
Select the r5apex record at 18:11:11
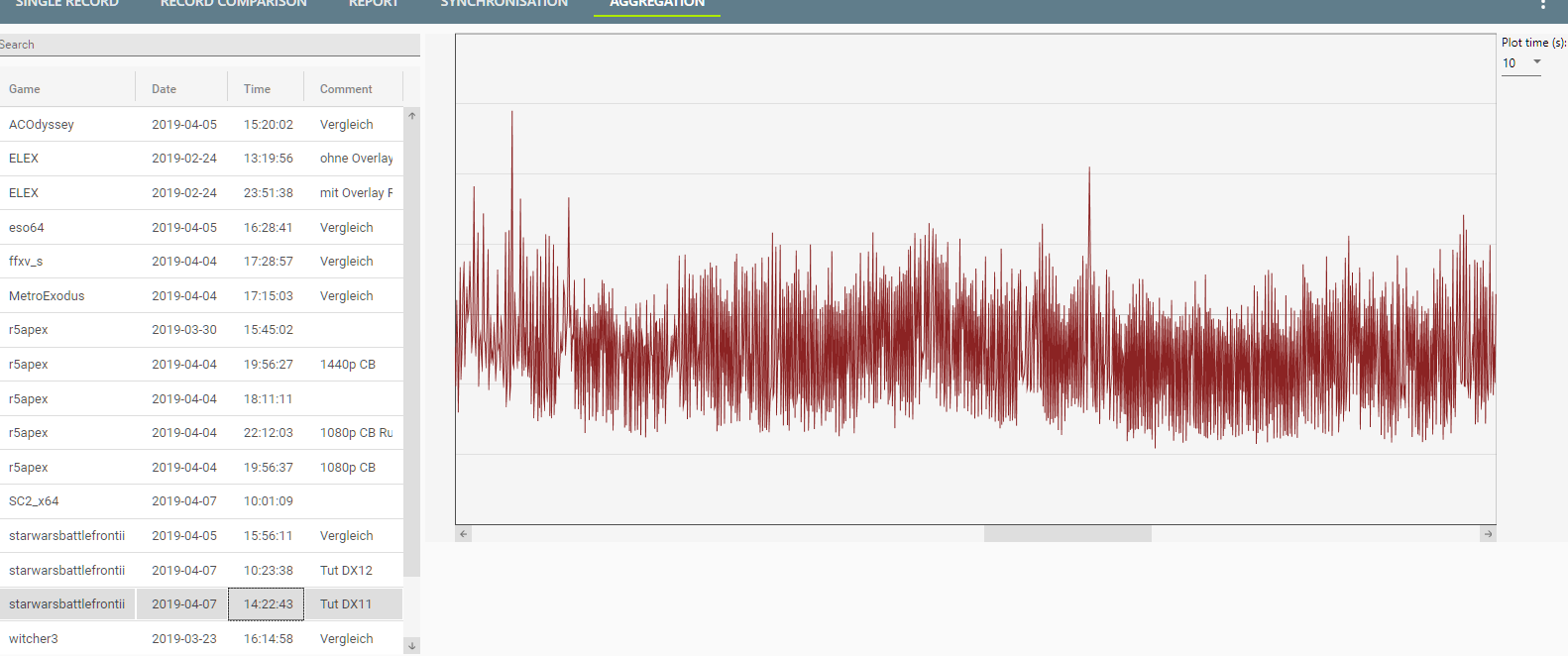[201, 399]
